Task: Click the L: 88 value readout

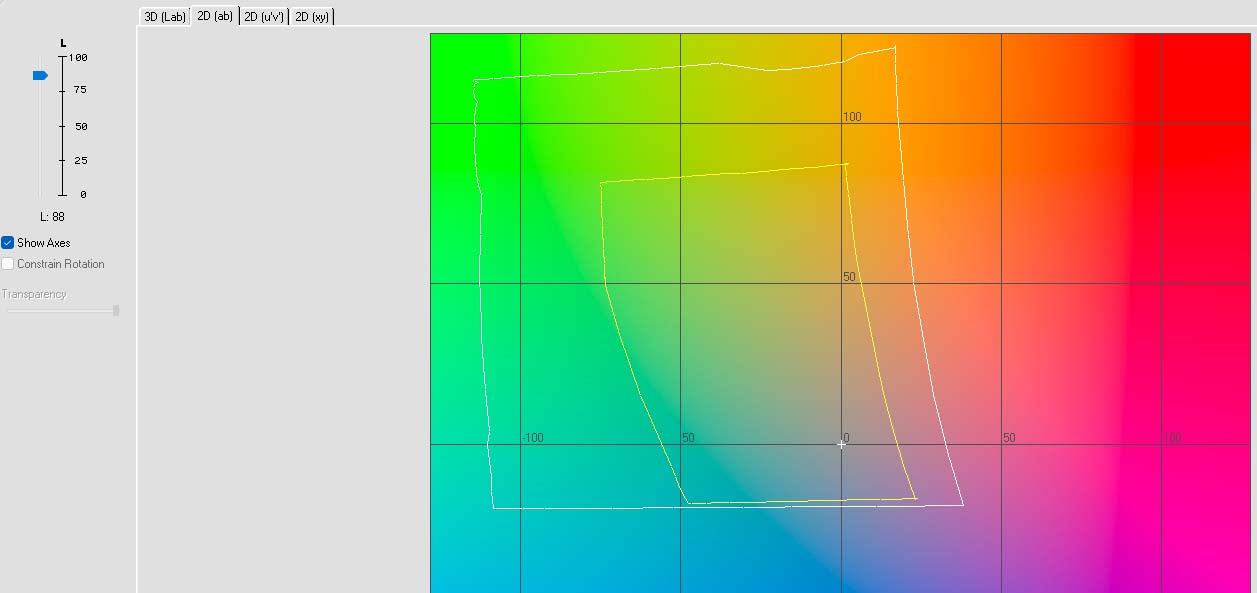Action: [x=52, y=217]
